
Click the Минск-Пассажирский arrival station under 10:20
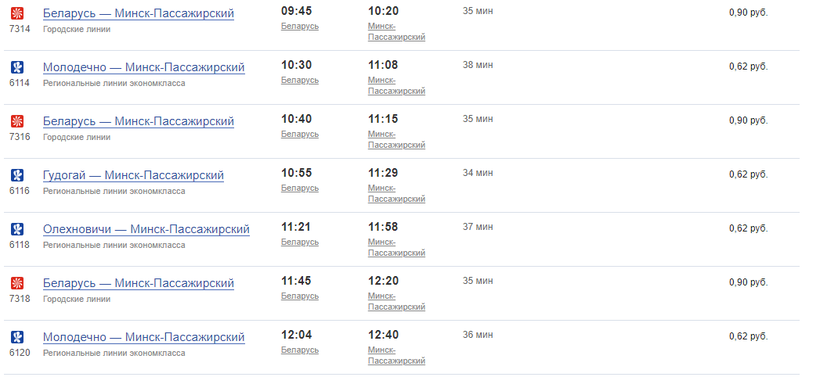pos(396,32)
